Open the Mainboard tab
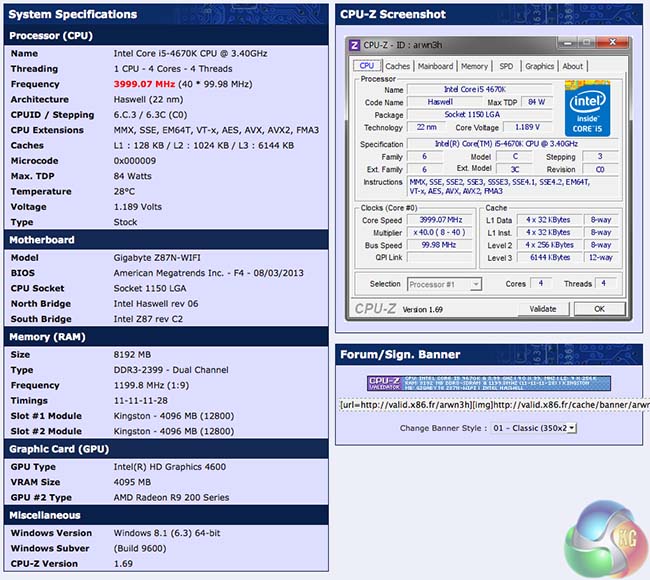 pyautogui.click(x=435, y=67)
